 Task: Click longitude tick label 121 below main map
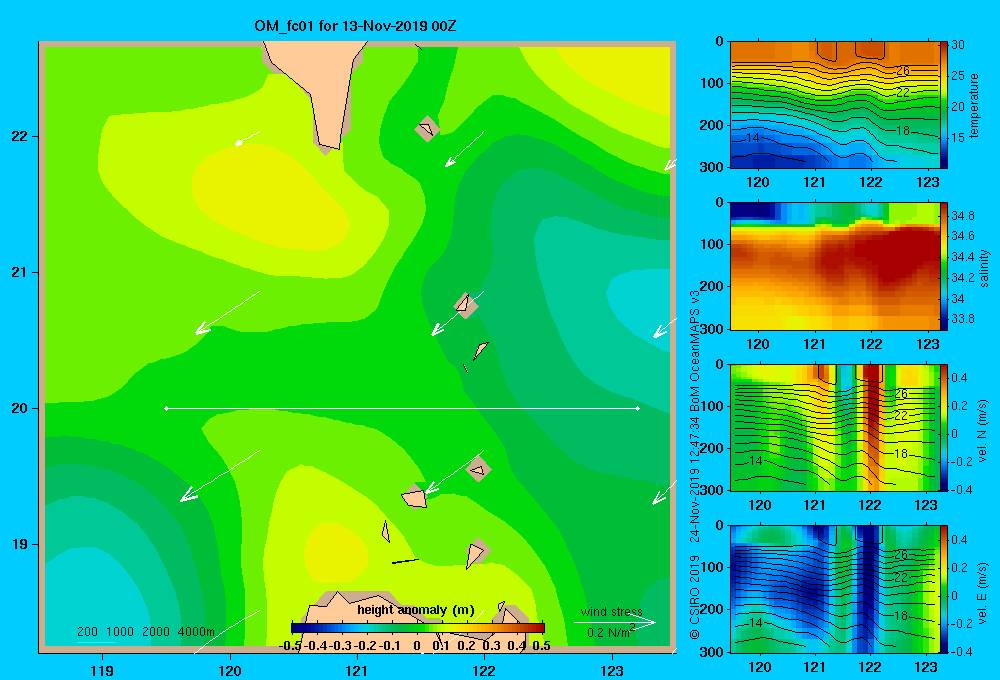click(x=357, y=670)
